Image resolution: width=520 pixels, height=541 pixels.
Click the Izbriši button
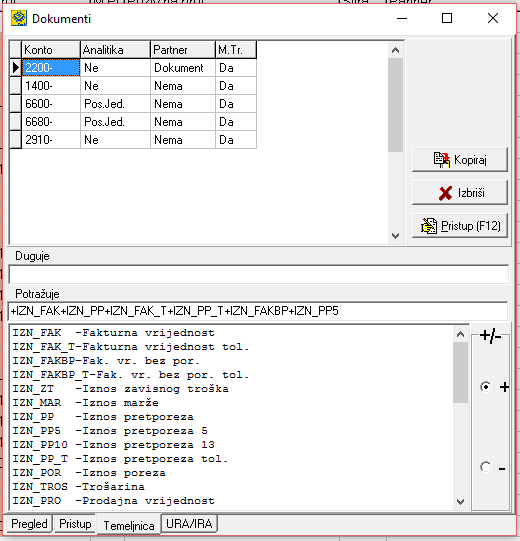tap(460, 193)
